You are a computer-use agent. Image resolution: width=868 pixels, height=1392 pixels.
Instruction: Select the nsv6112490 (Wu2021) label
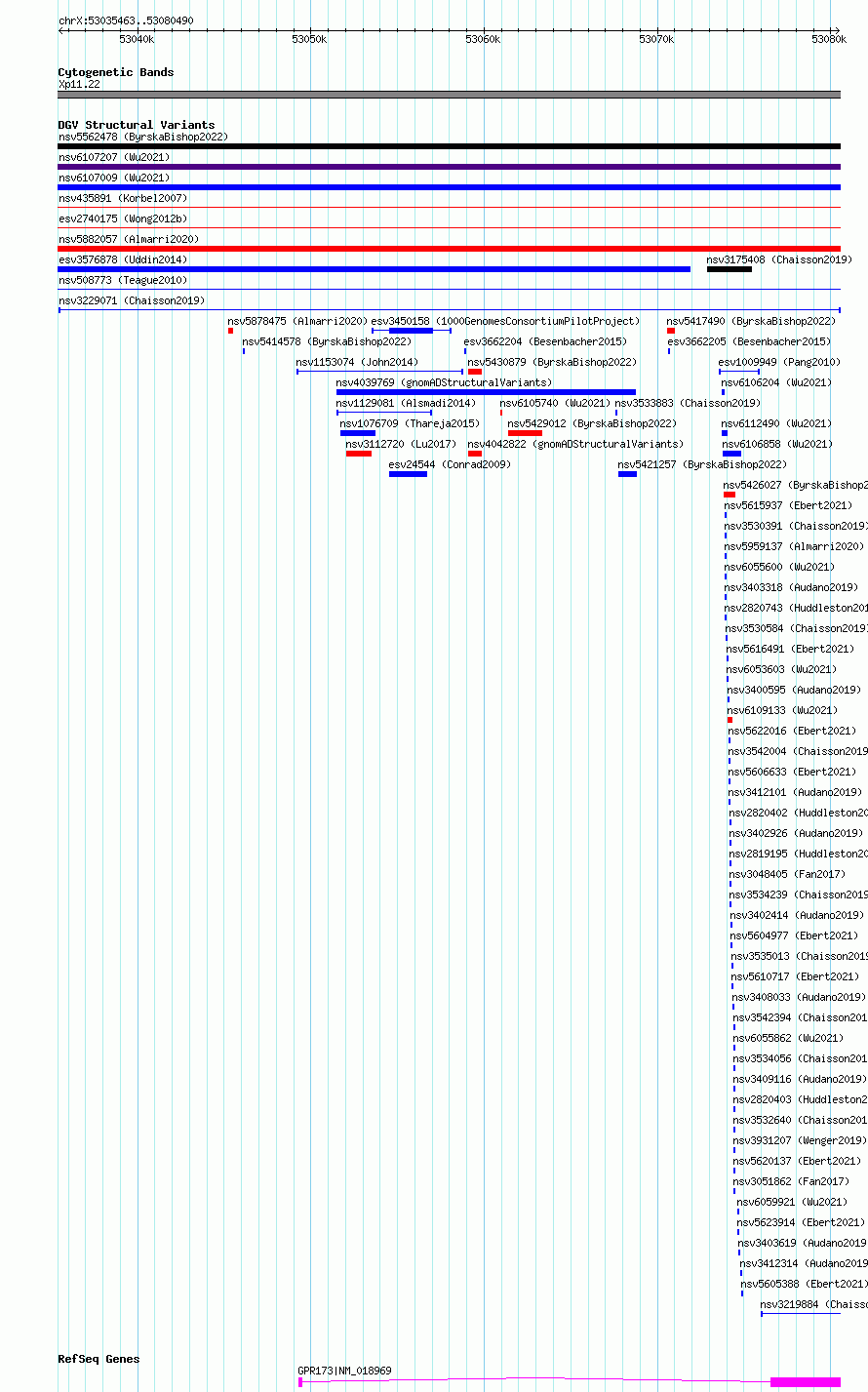click(777, 423)
